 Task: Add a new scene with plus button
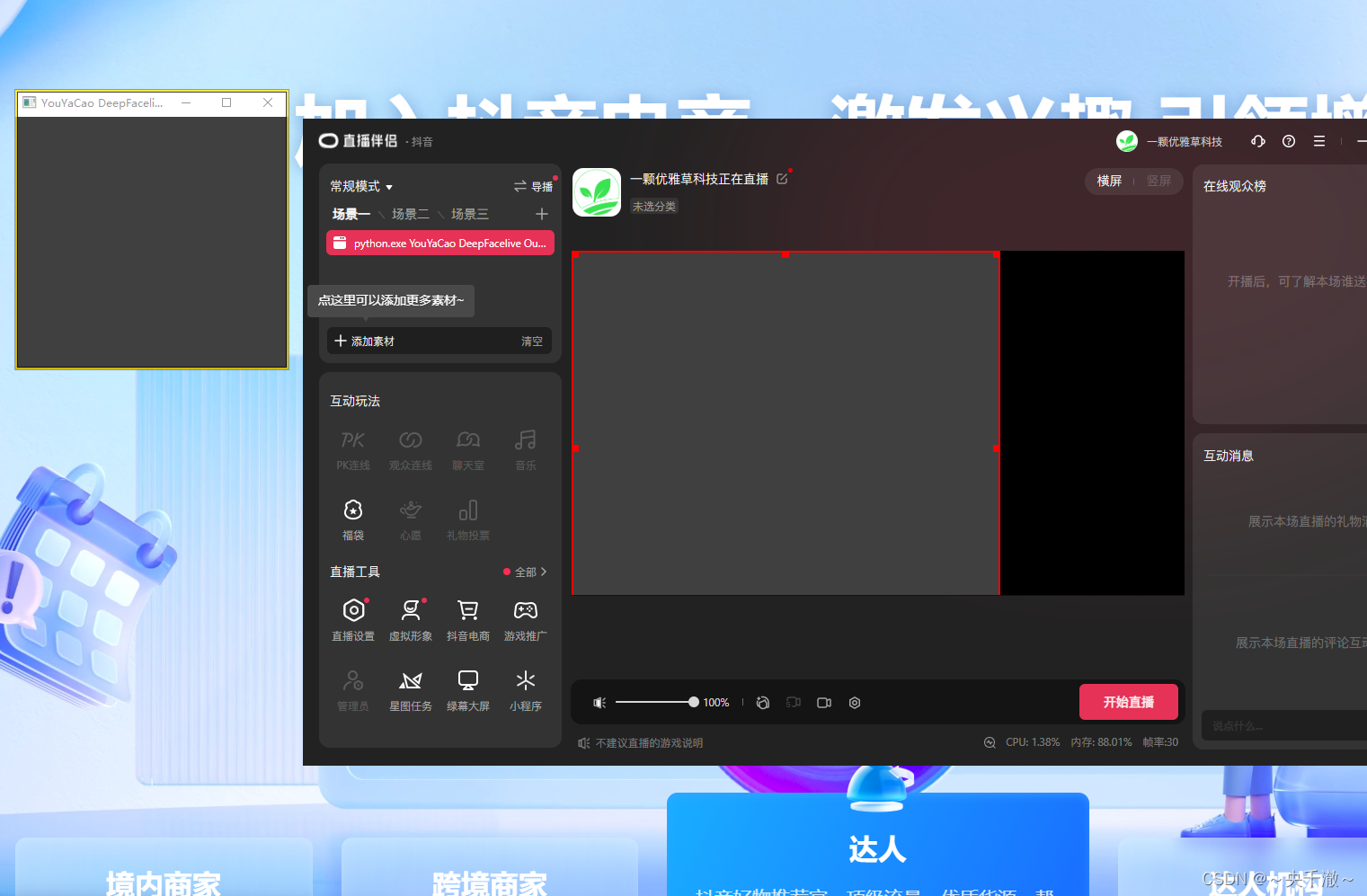542,214
